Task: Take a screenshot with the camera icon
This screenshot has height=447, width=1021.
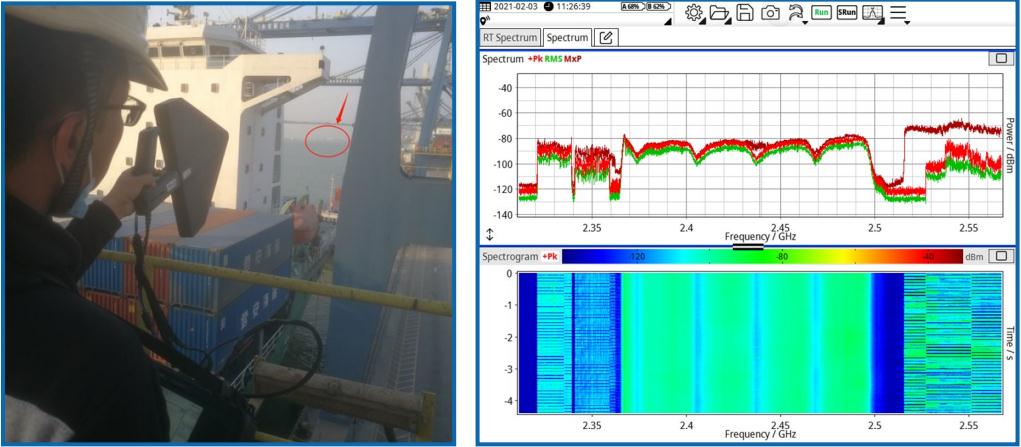Action: (x=770, y=12)
